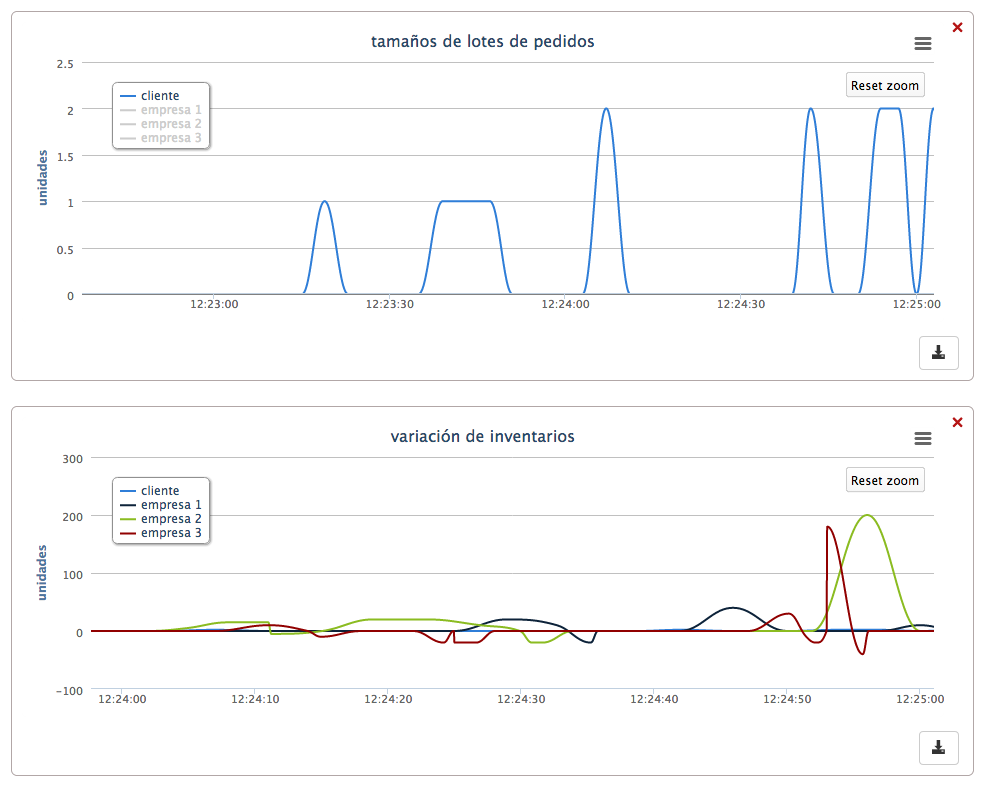The image size is (983, 788).
Task: Click the 'variación de inventarios' chart title
Action: (x=482, y=437)
